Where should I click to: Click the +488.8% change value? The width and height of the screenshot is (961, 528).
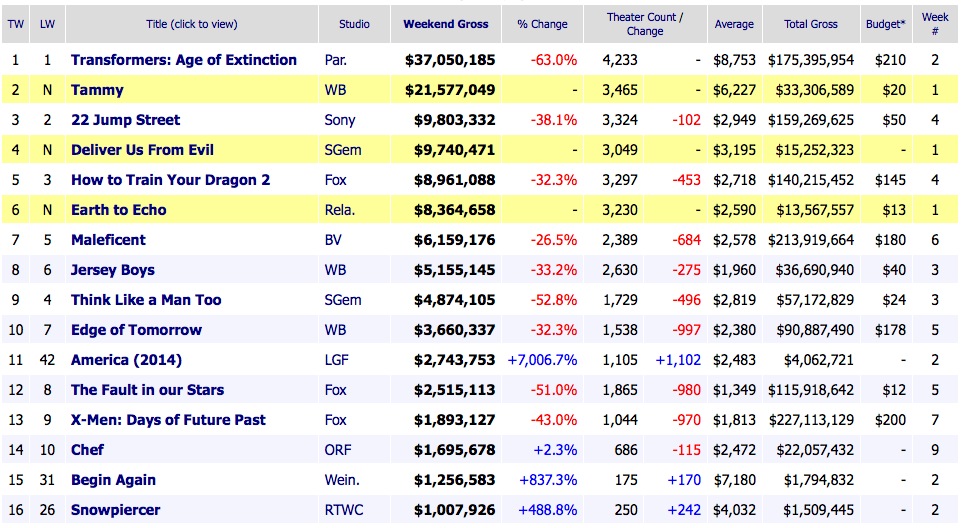(548, 510)
